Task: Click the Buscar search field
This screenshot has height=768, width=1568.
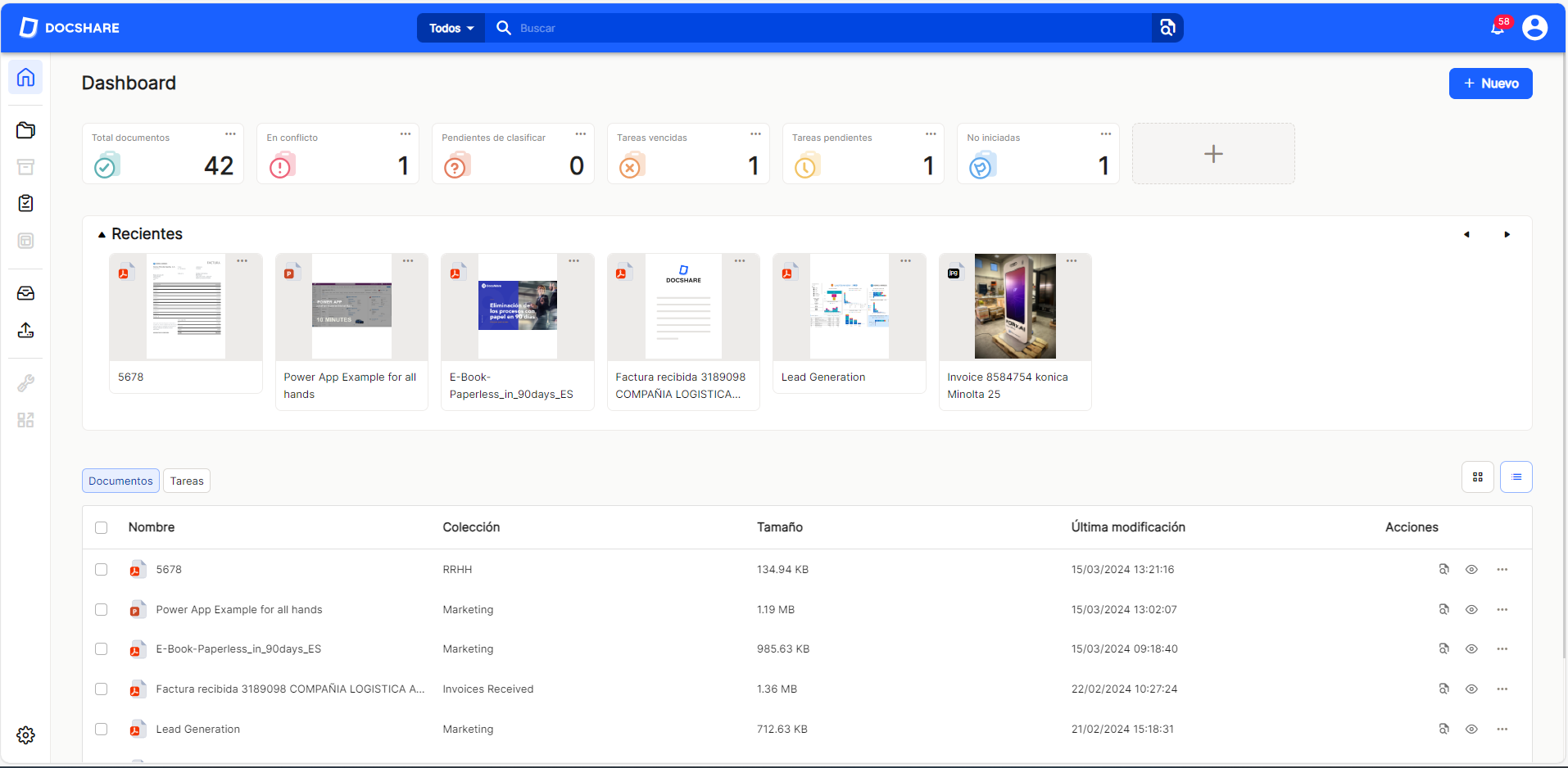Action: [x=819, y=28]
